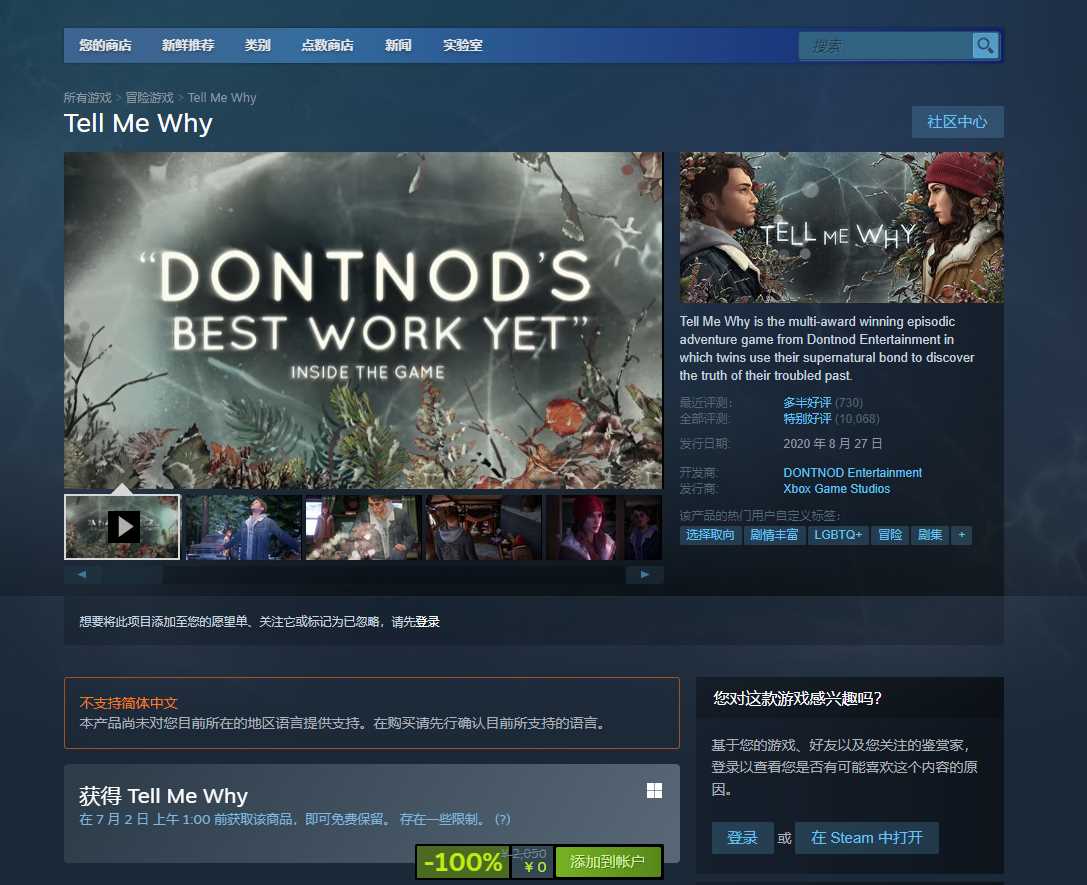Focus the store search field
The width and height of the screenshot is (1087, 885).
pyautogui.click(x=885, y=46)
